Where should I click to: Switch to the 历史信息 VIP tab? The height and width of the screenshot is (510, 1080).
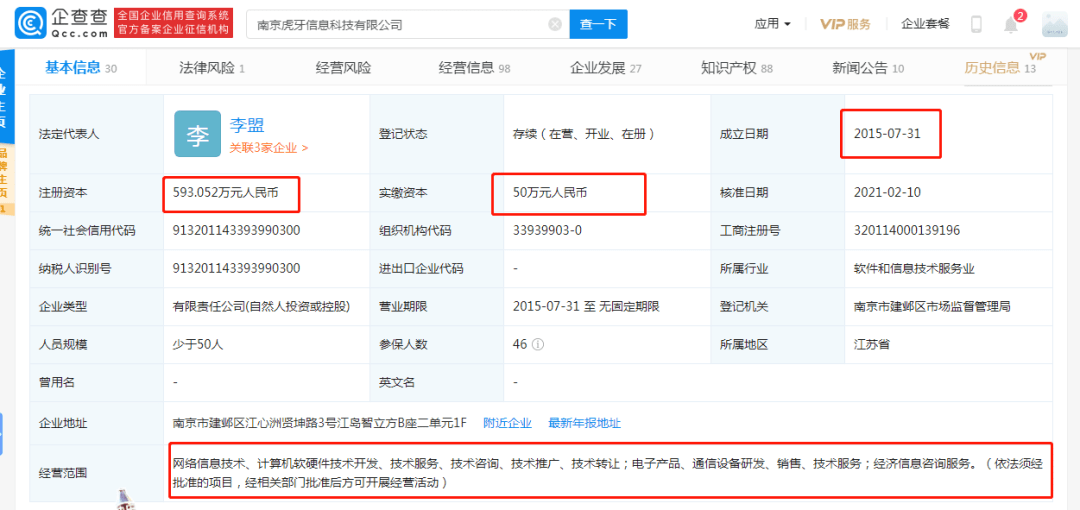[1001, 68]
